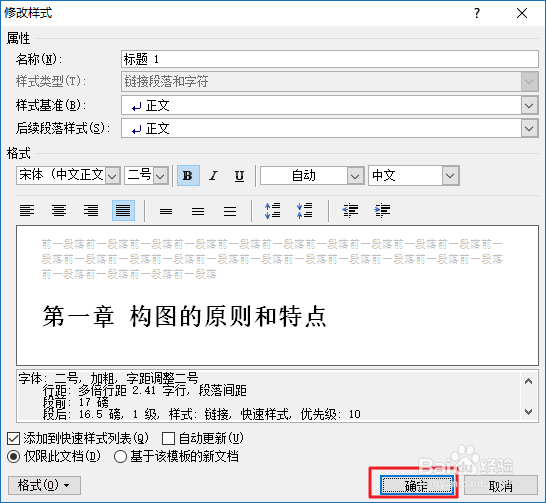Decrease paragraph indent

point(350,211)
